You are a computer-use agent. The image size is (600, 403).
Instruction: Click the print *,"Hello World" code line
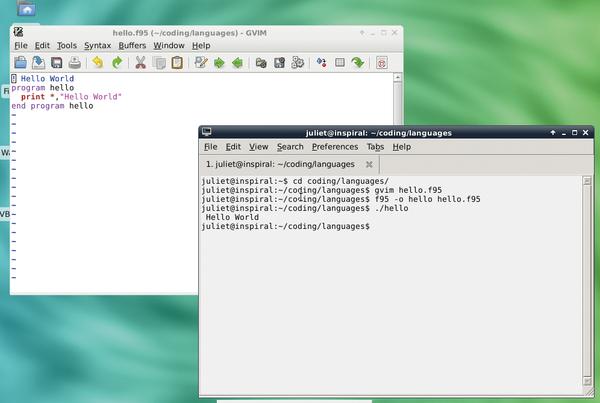click(x=71, y=96)
